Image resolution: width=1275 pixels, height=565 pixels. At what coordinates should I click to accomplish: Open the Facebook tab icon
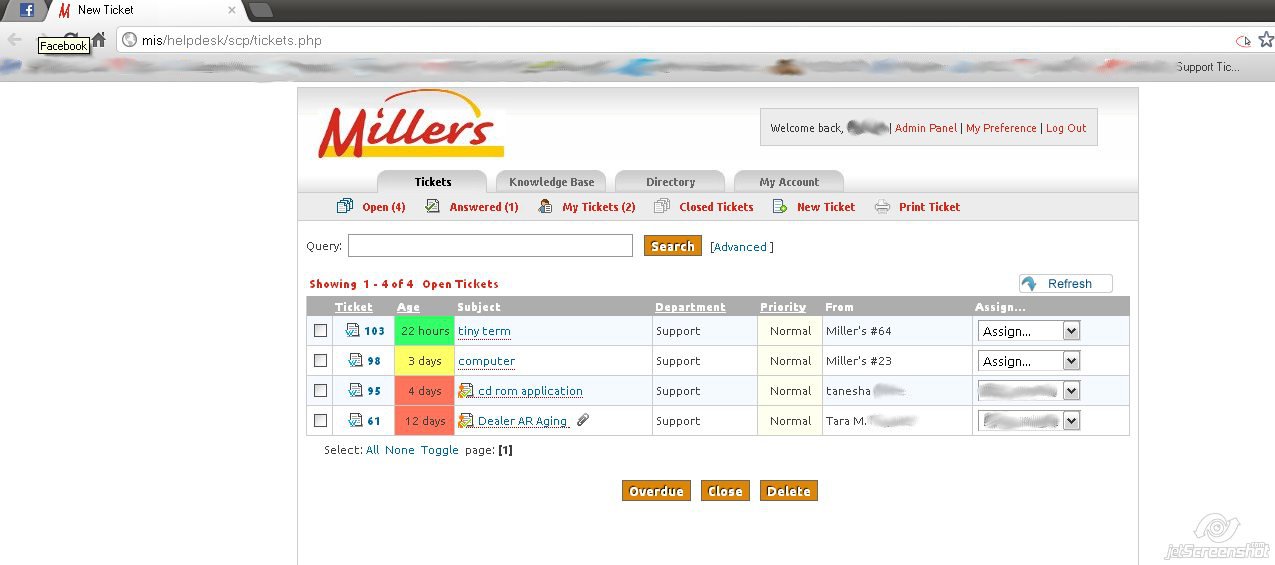point(26,10)
